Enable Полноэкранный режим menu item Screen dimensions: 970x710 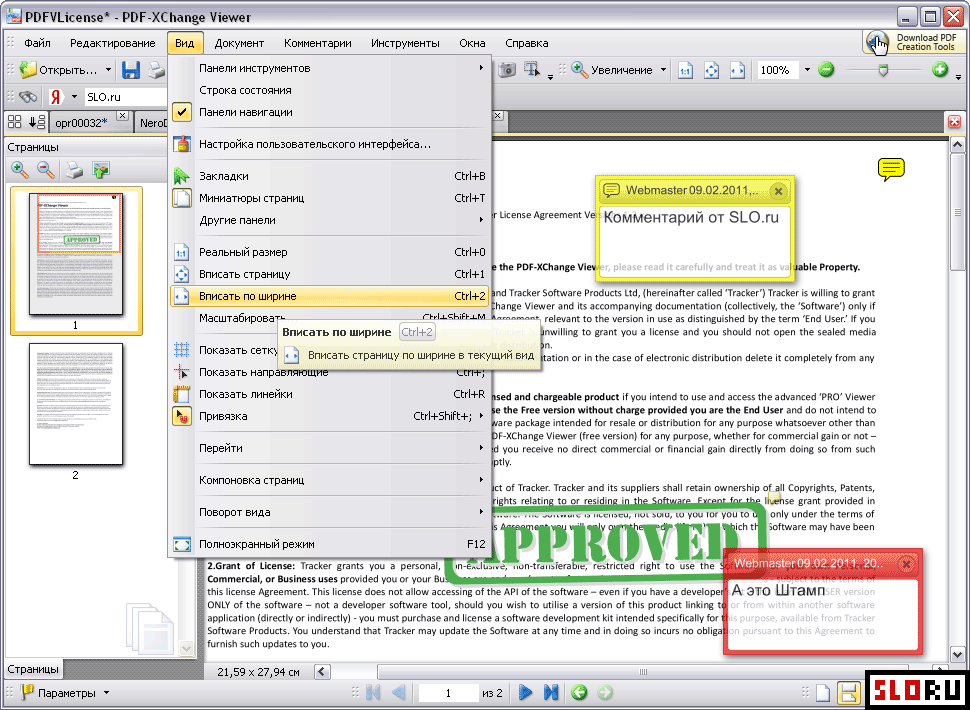click(330, 544)
